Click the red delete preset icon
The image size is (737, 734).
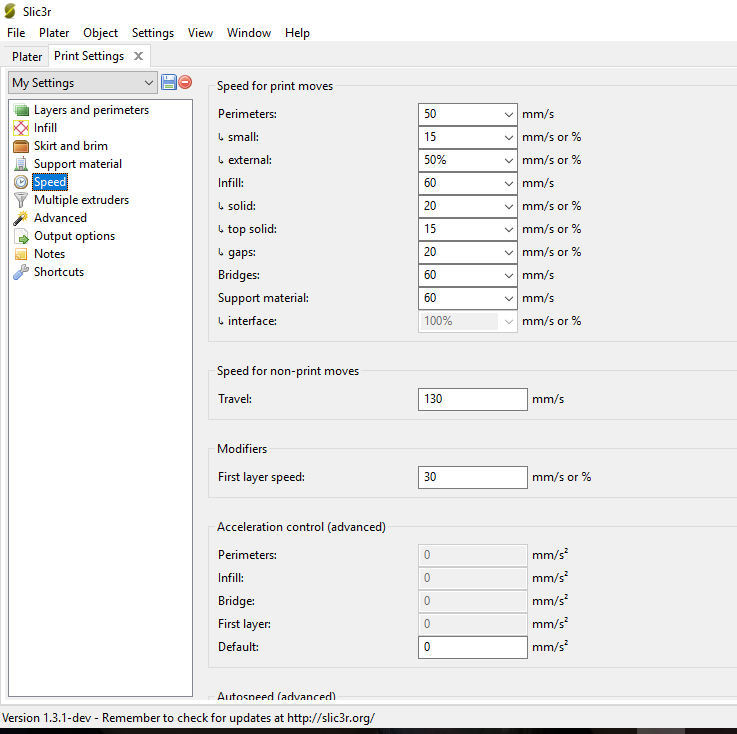pyautogui.click(x=185, y=82)
